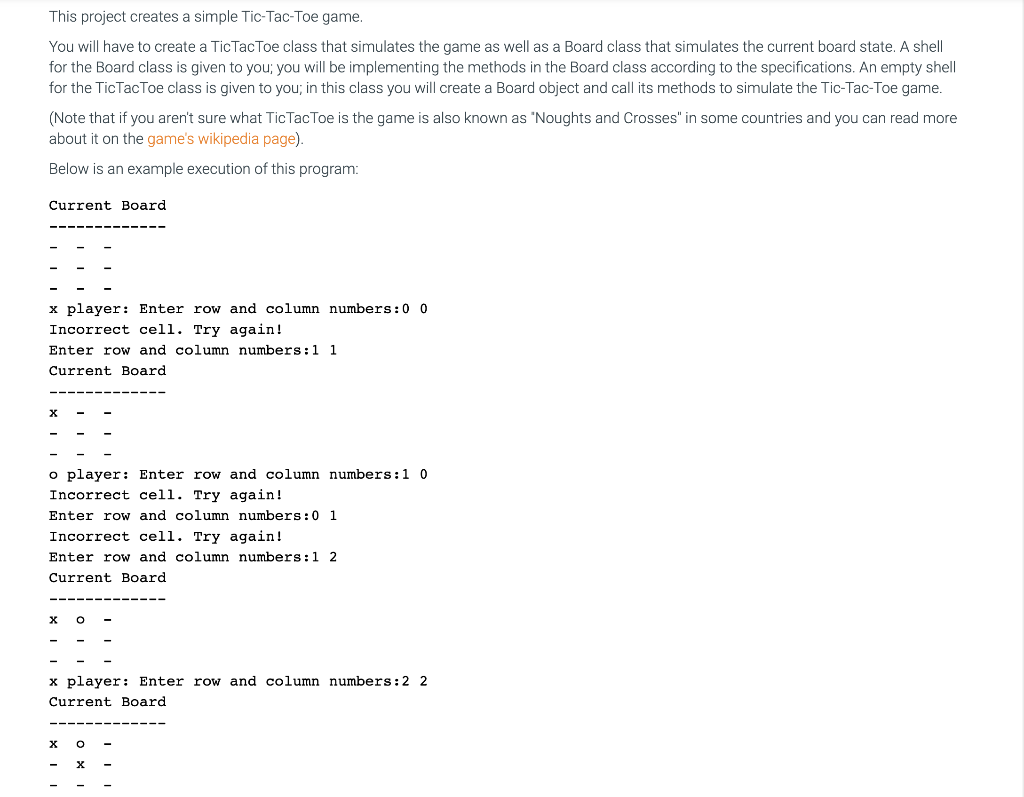Click the 'Enter row and column numbers:0 1' line

pos(193,516)
